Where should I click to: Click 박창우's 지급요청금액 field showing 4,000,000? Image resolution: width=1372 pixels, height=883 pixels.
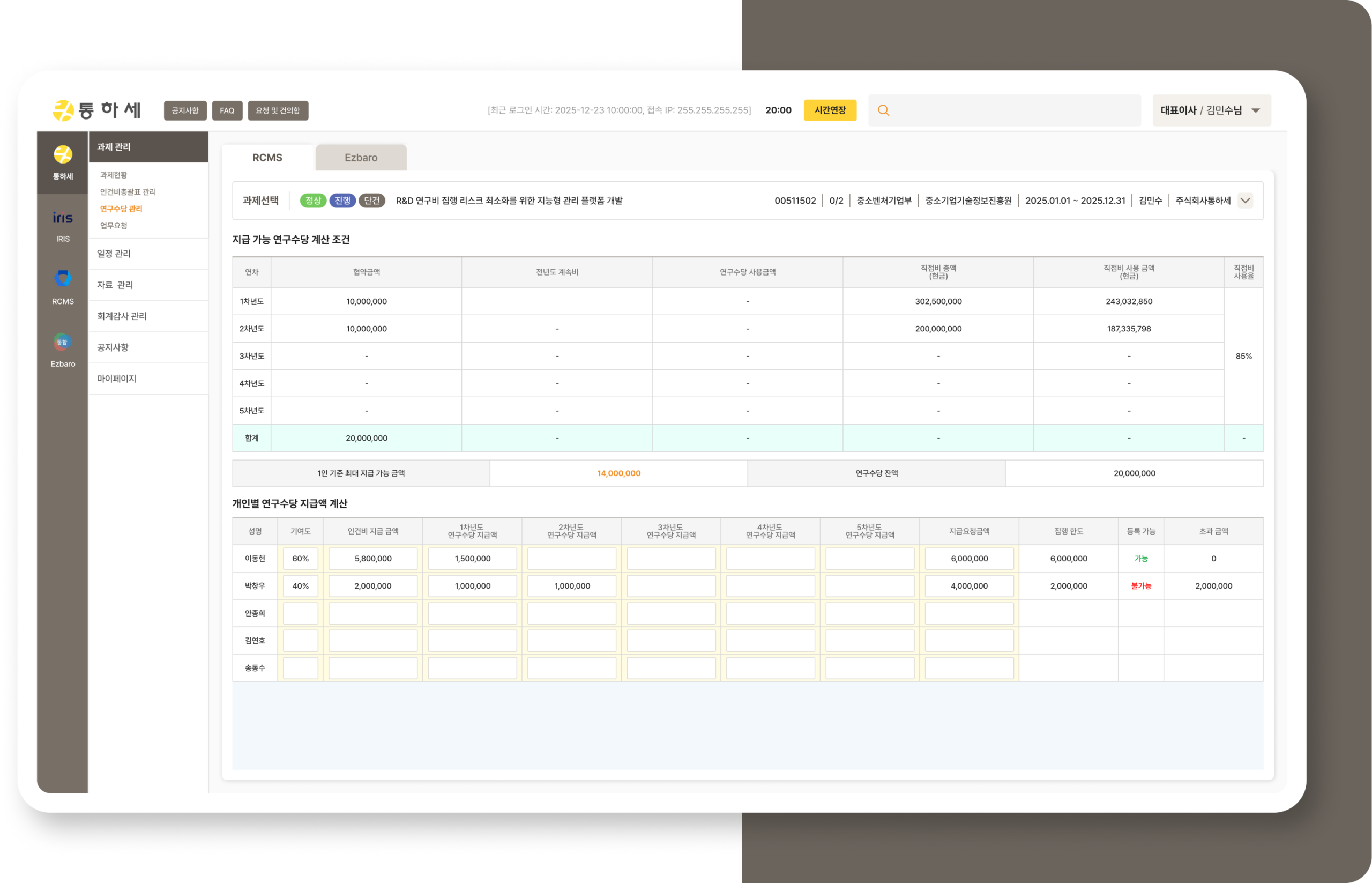click(x=968, y=586)
